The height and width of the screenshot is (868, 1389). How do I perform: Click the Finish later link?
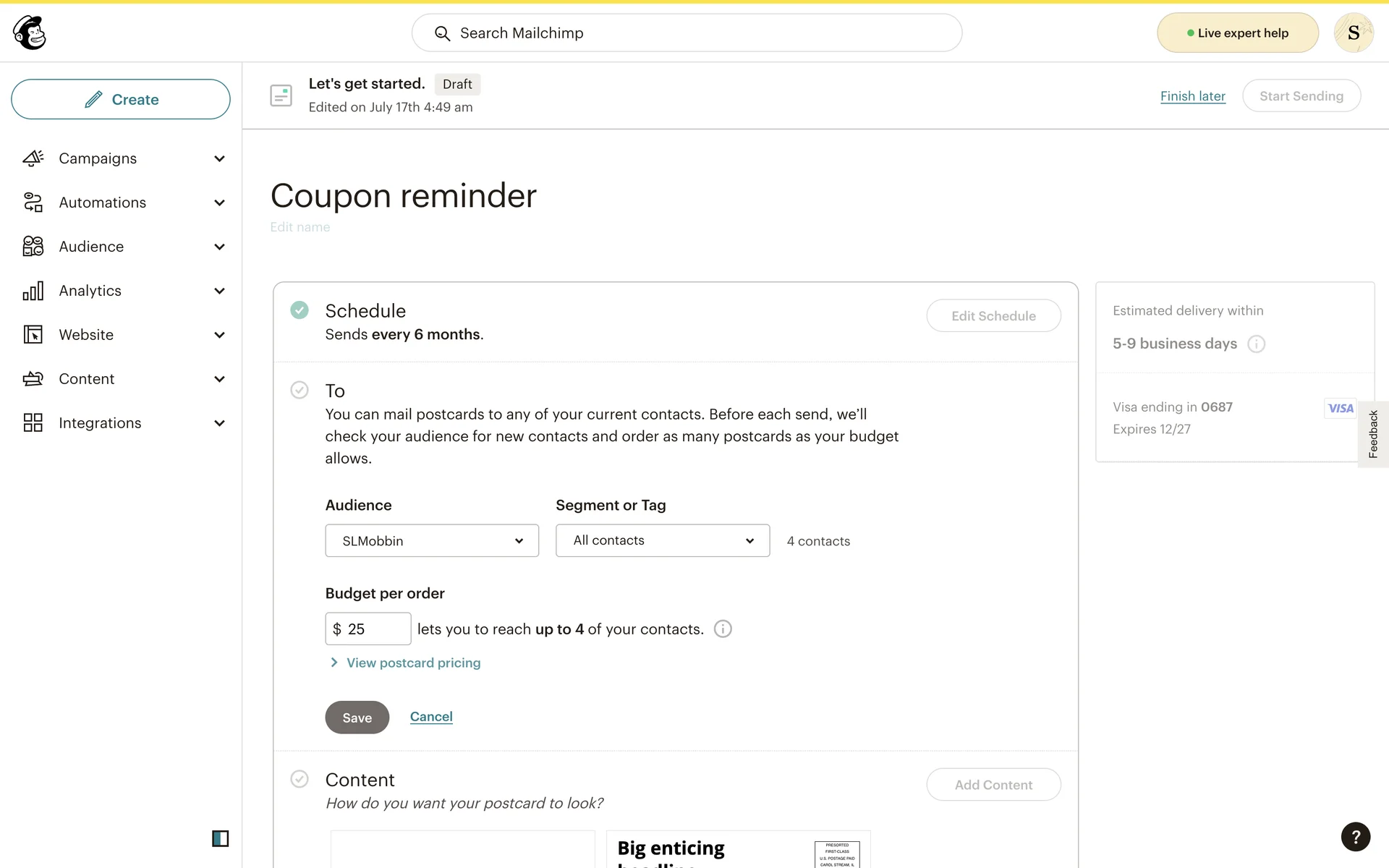[x=1192, y=96]
